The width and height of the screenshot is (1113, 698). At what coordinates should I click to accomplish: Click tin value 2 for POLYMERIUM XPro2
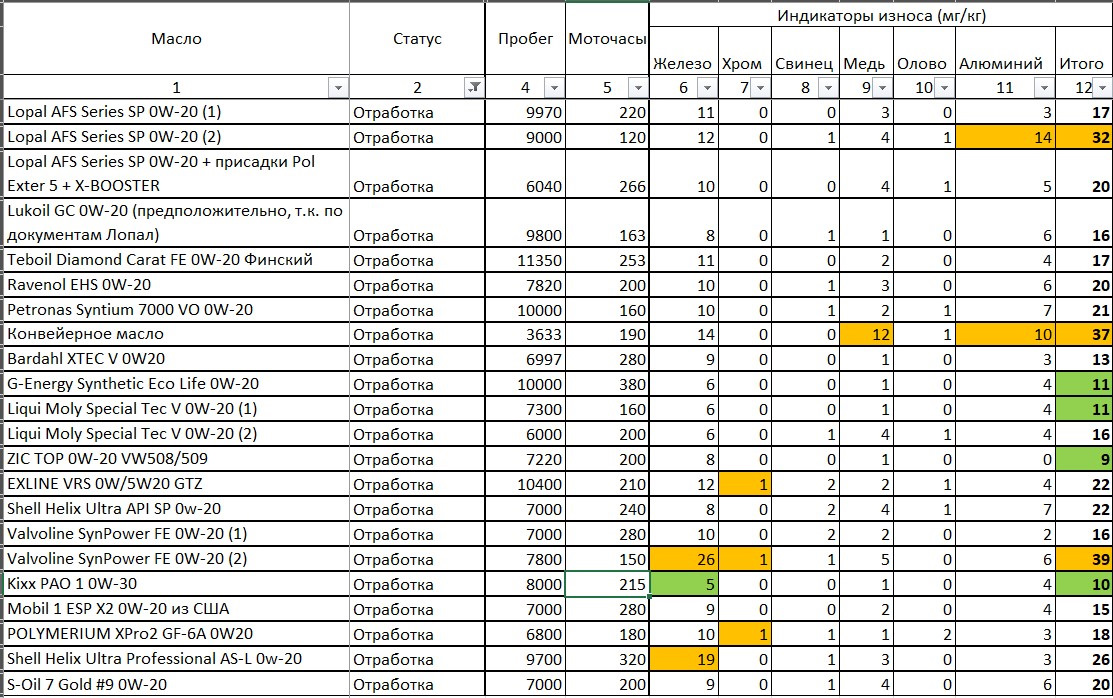(924, 633)
